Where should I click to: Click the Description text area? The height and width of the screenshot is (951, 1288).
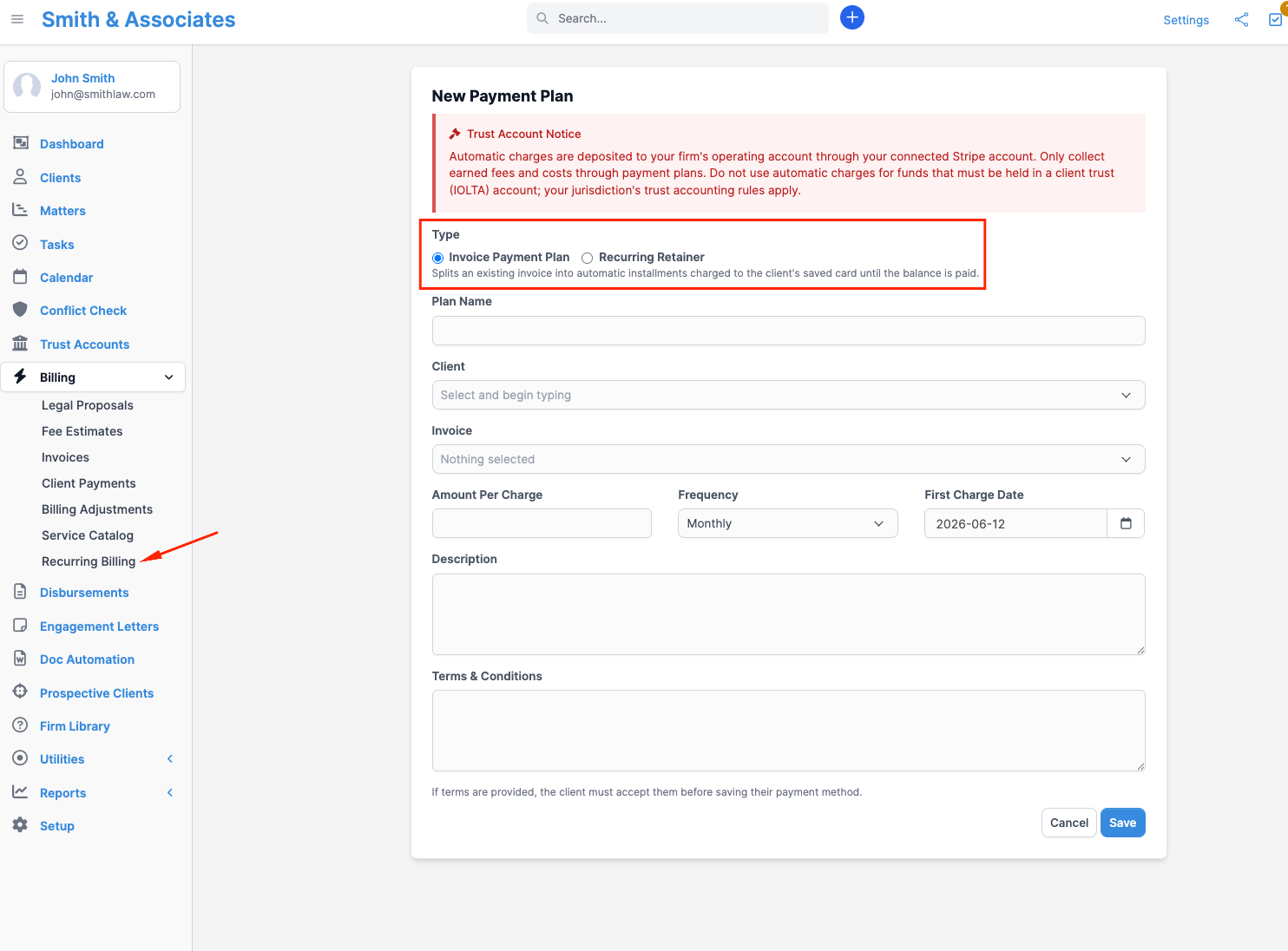point(788,614)
